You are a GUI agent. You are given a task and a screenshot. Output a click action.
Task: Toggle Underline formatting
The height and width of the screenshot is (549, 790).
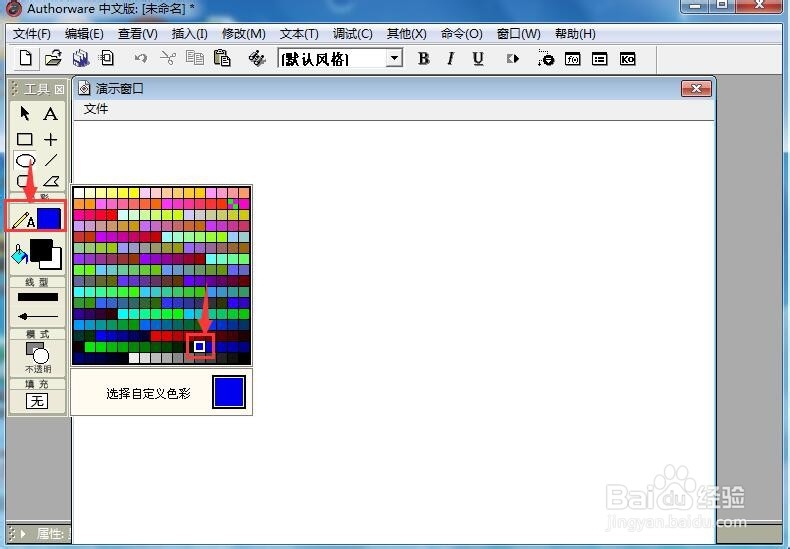pos(478,59)
